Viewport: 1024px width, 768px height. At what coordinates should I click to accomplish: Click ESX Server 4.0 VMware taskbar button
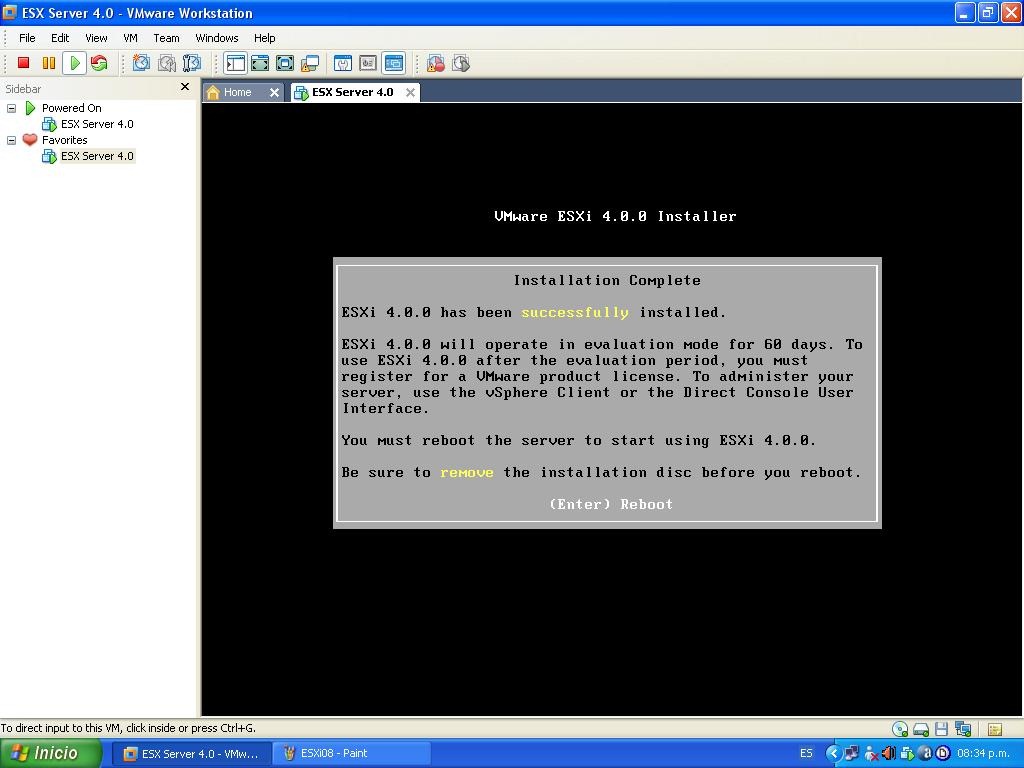tap(191, 754)
